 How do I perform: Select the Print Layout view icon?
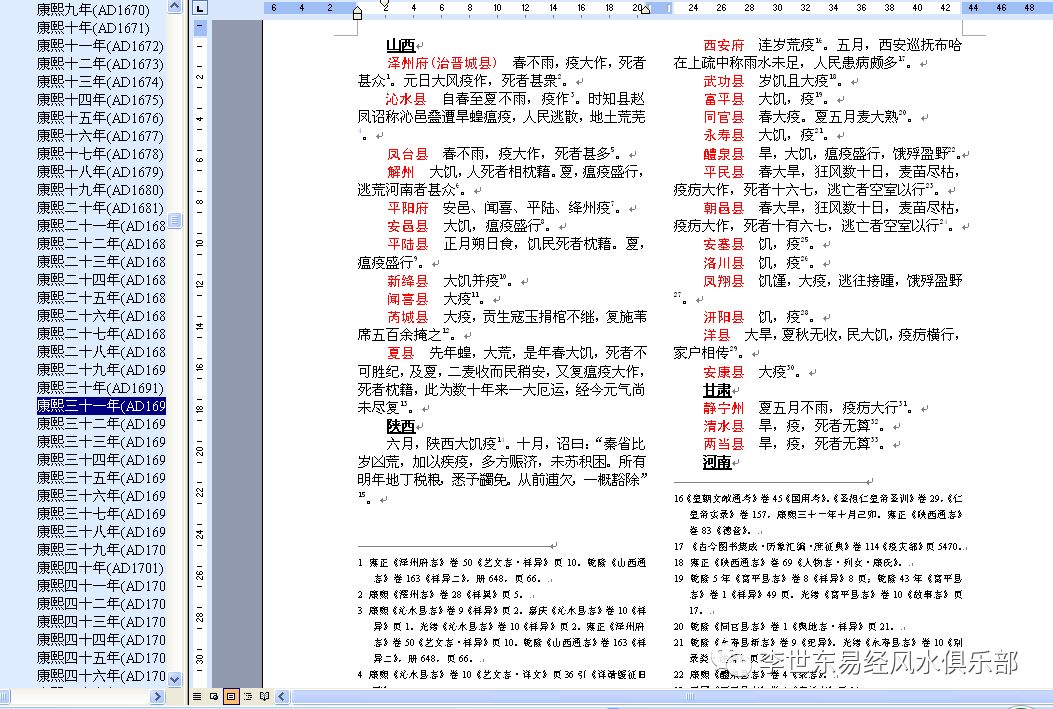pyautogui.click(x=230, y=696)
